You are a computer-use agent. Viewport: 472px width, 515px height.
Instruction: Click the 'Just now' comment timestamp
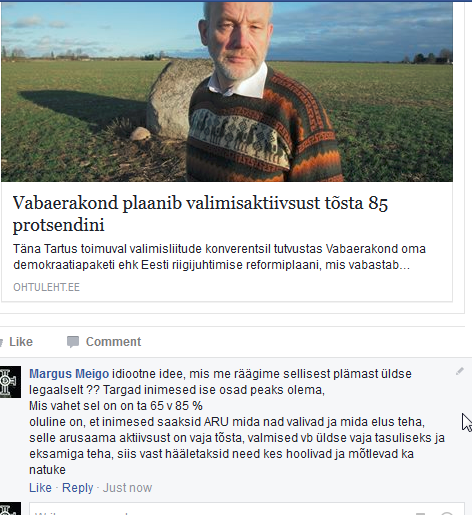click(127, 488)
